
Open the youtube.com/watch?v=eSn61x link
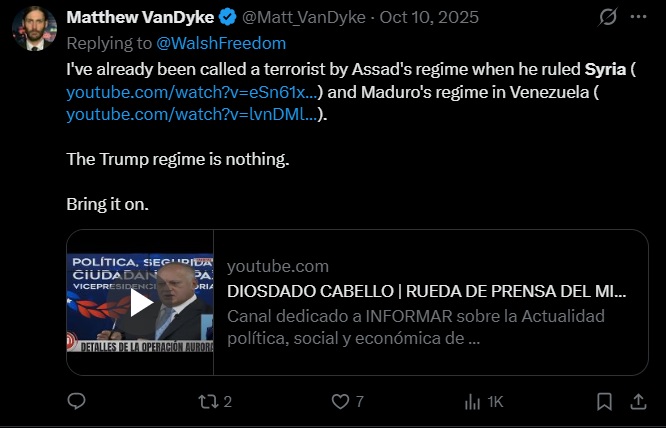(193, 92)
